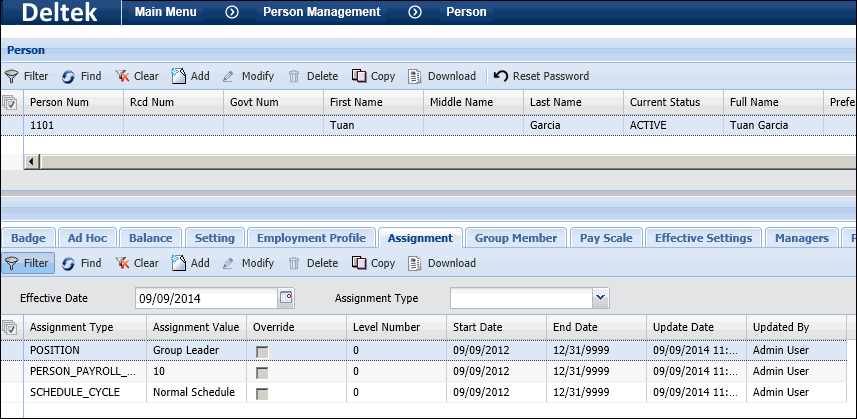Screen dimensions: 857x419
Task: Open Person Management breadcrumb arrow
Action: pyautogui.click(x=415, y=13)
